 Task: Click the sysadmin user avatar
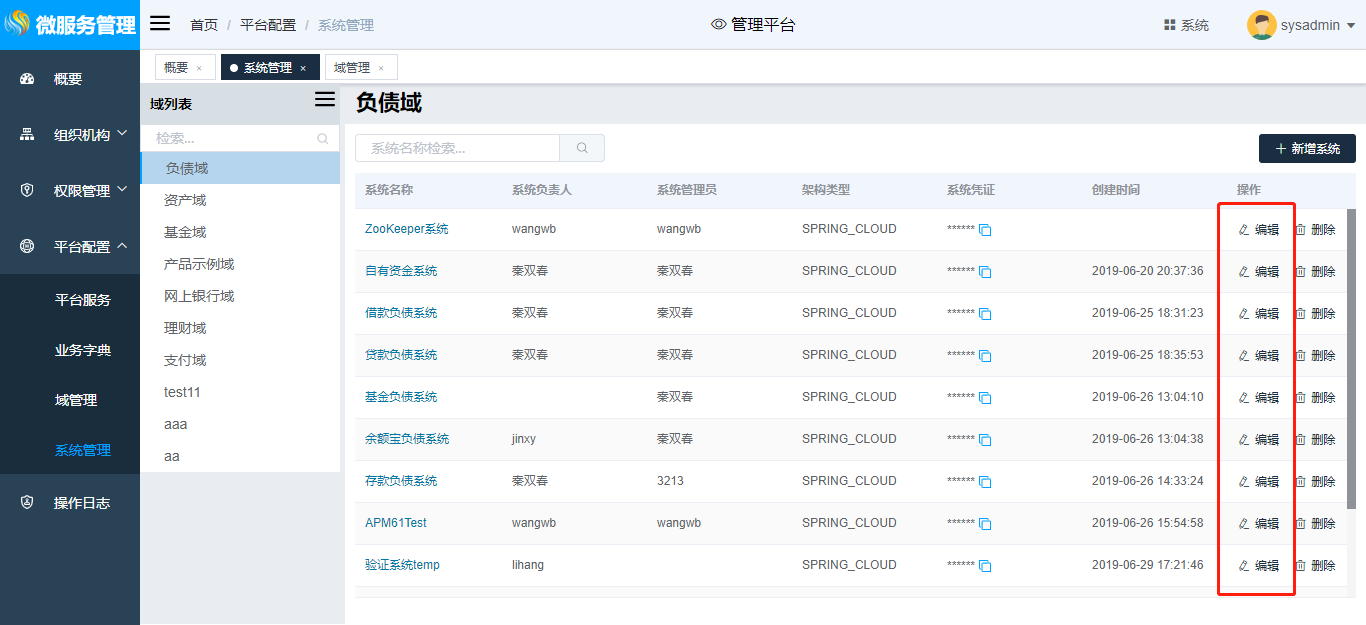[x=1261, y=25]
